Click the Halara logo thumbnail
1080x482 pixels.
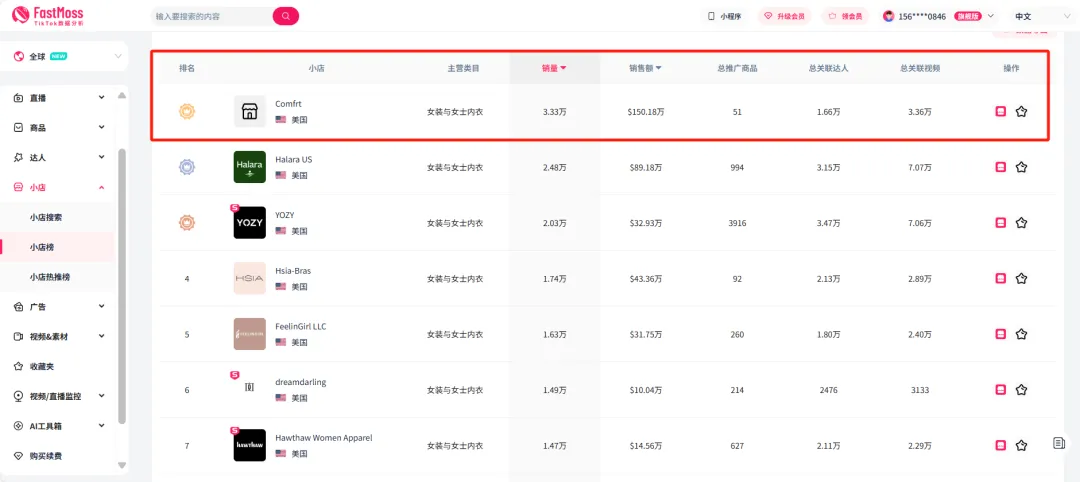(249, 167)
